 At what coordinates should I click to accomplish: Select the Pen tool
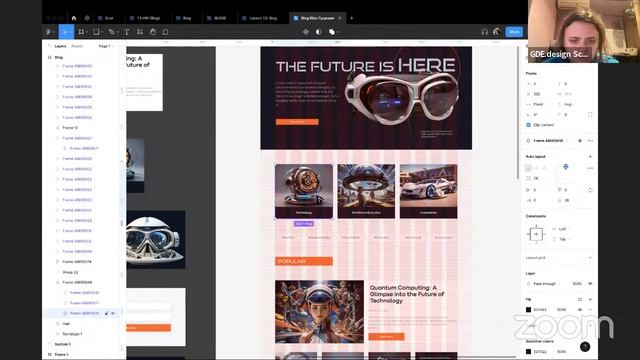(111, 32)
